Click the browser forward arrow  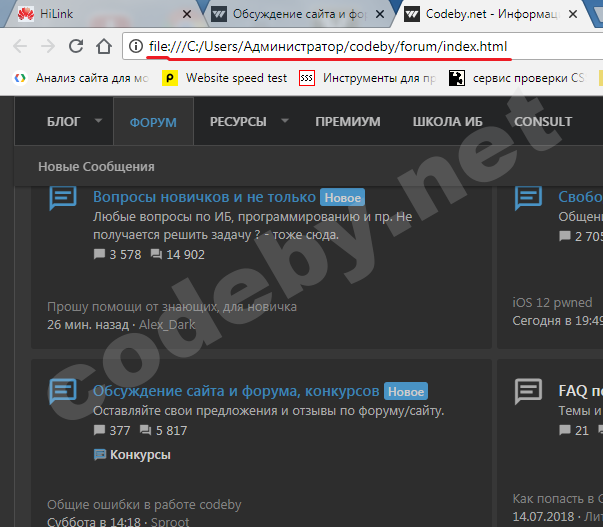coord(48,47)
